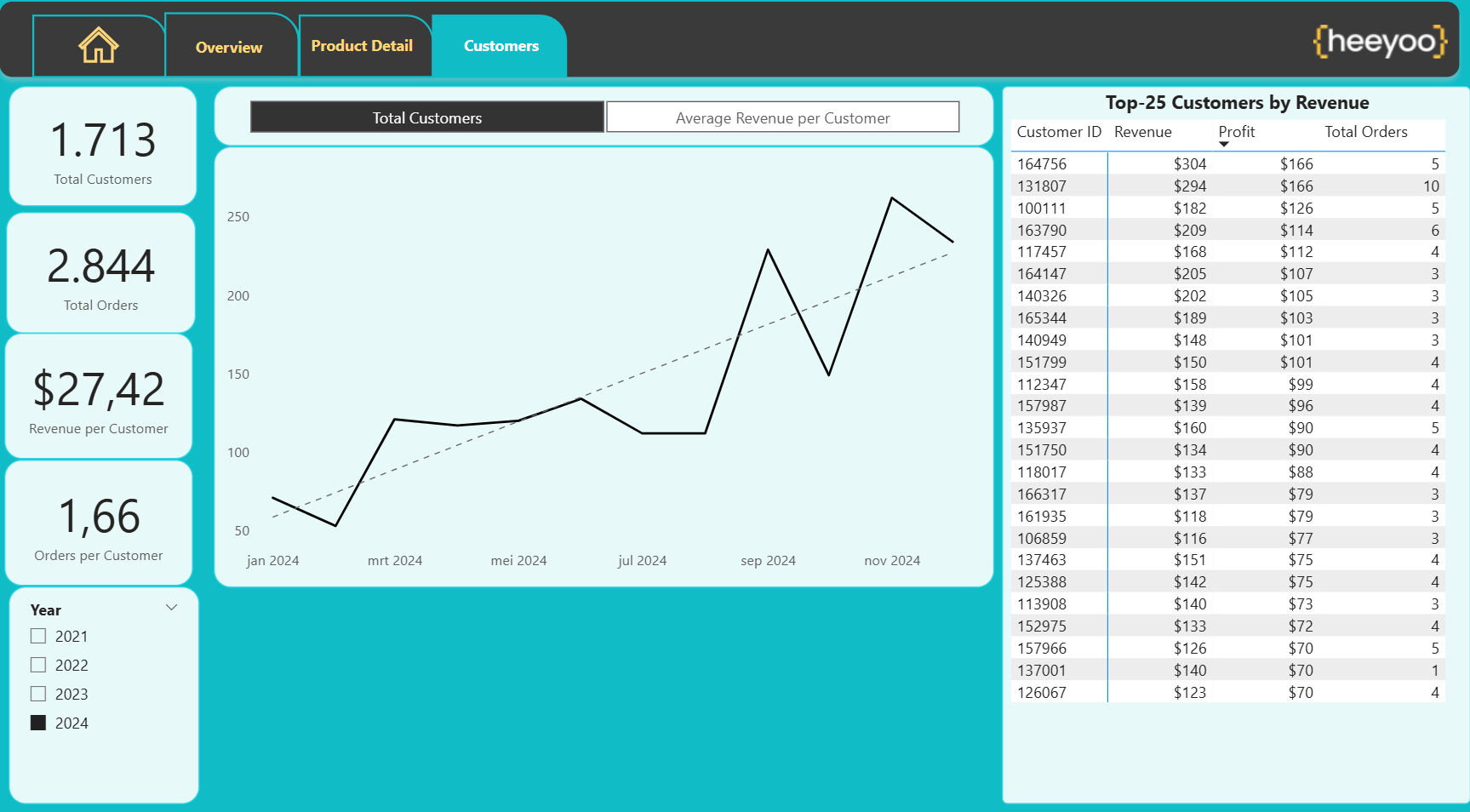Click customer ID 163790

click(1041, 230)
